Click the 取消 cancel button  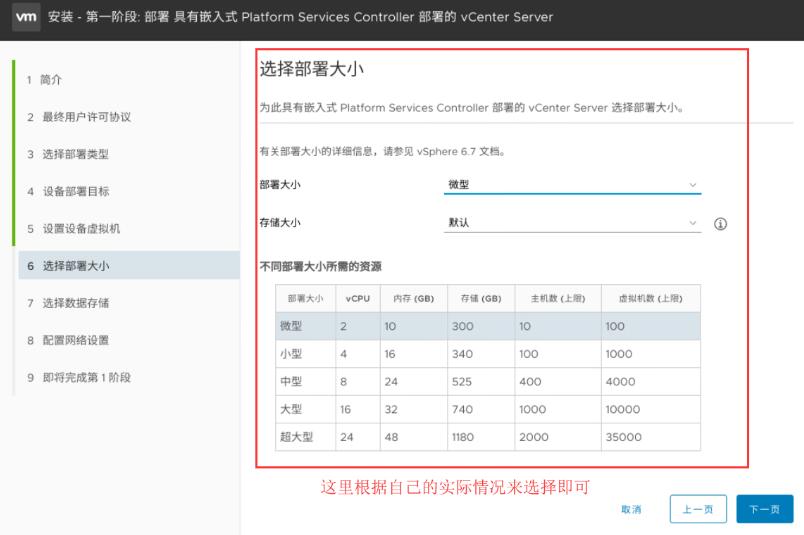[631, 509]
